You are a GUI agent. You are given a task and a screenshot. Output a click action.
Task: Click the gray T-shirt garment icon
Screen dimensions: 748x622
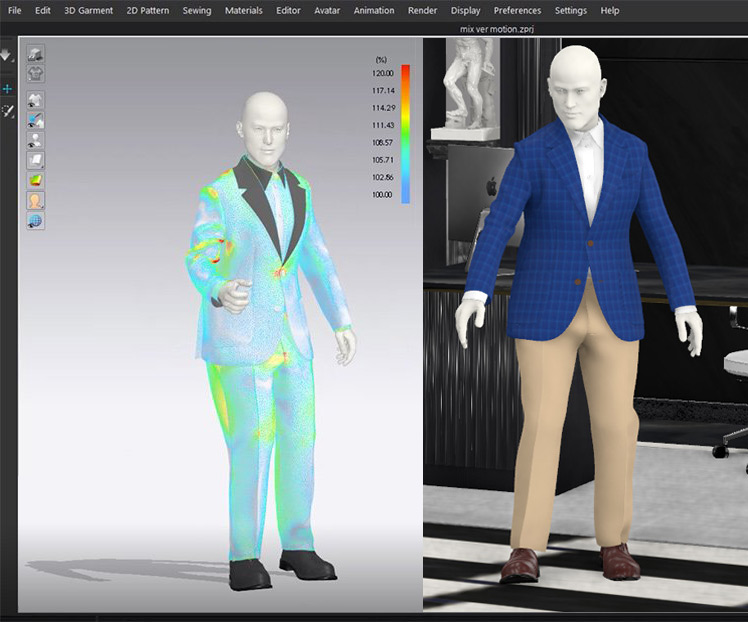pos(35,71)
